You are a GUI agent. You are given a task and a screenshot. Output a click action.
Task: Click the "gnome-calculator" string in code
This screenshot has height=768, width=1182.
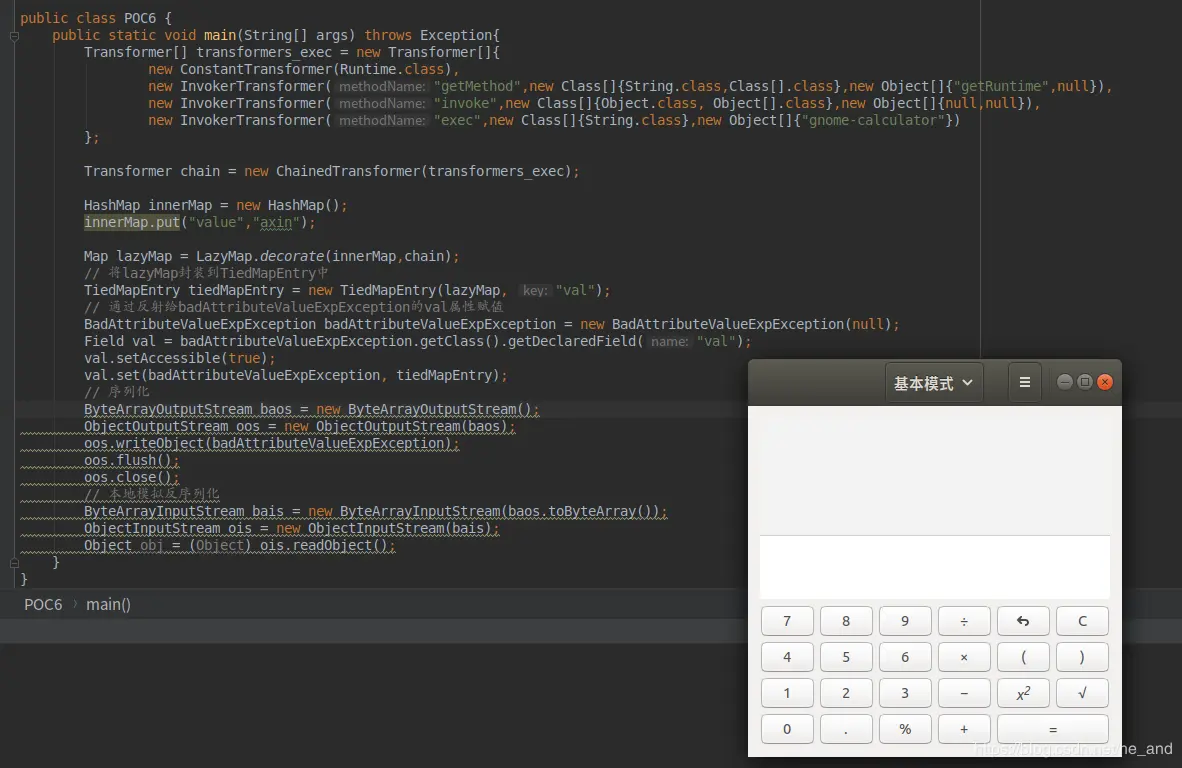(x=872, y=121)
